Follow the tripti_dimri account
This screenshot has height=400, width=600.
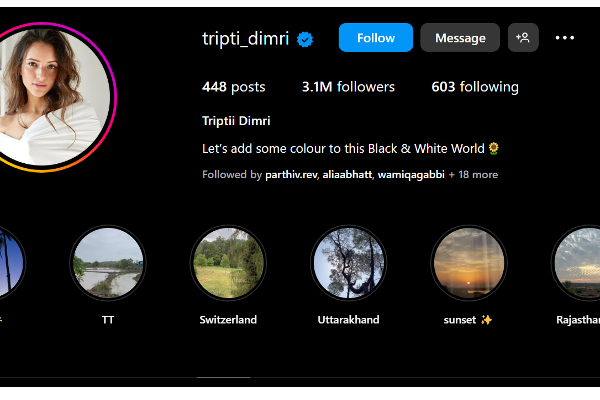376,38
